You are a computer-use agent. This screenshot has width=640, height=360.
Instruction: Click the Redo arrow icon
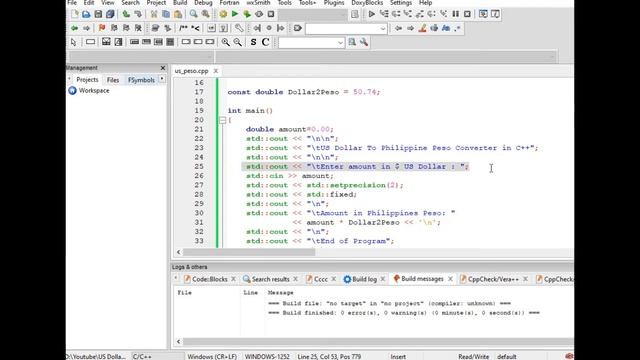(138, 14)
